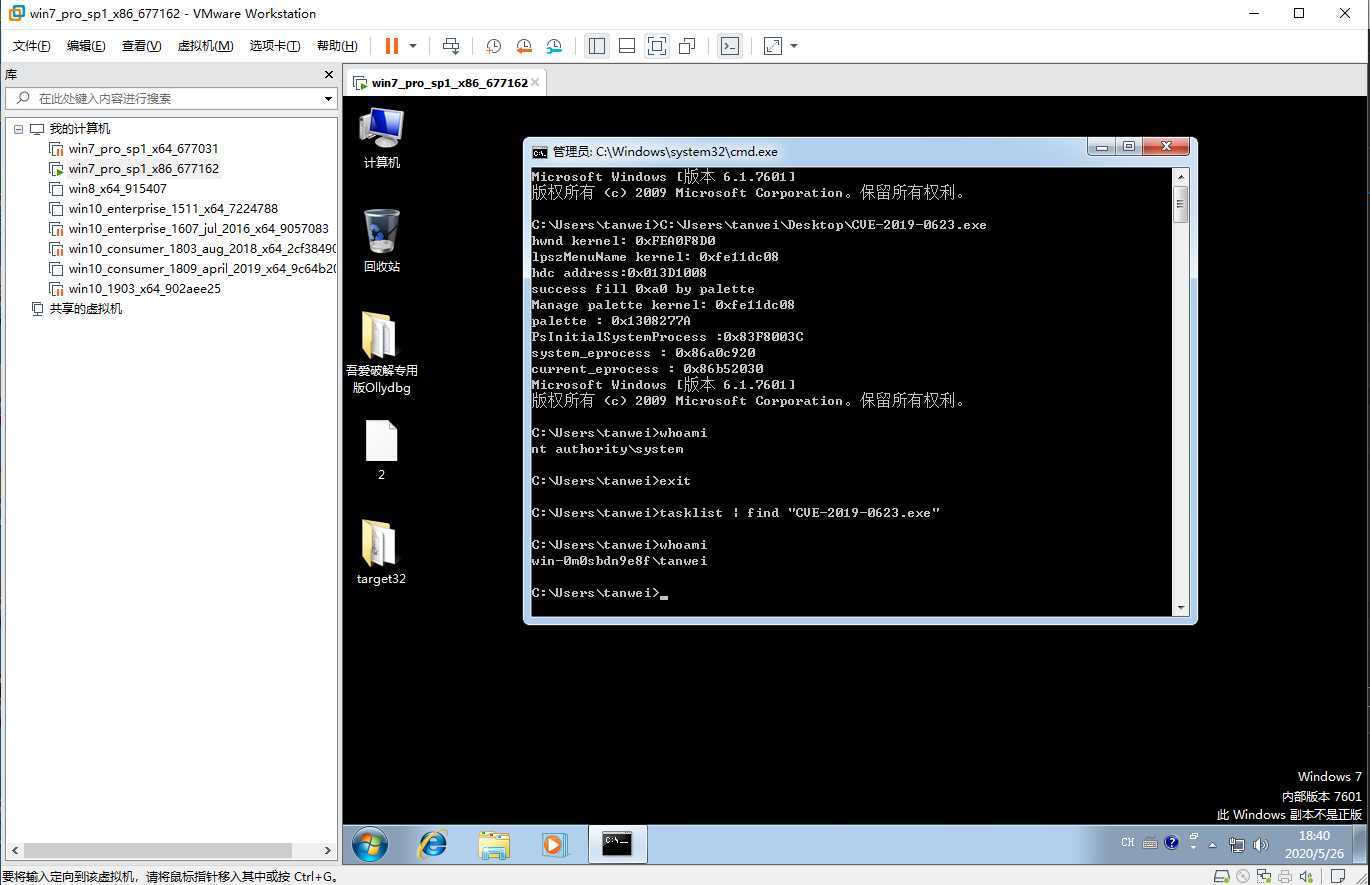1370x885 pixels.
Task: Click the blue help icon in tray
Action: pos(1171,843)
